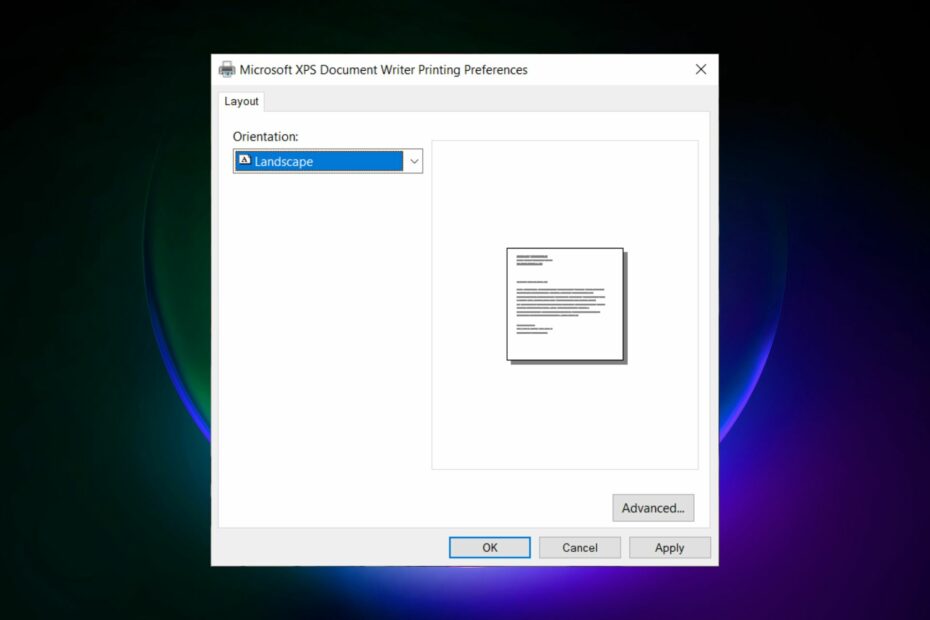Apply the printing preferences
This screenshot has width=930, height=620.
670,548
